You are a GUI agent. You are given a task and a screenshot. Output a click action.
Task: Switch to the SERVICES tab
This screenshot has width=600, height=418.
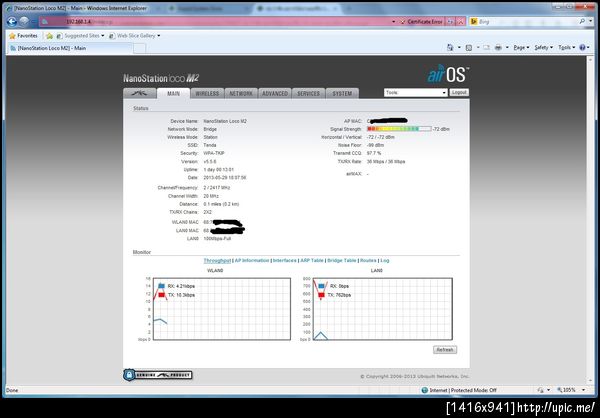308,93
